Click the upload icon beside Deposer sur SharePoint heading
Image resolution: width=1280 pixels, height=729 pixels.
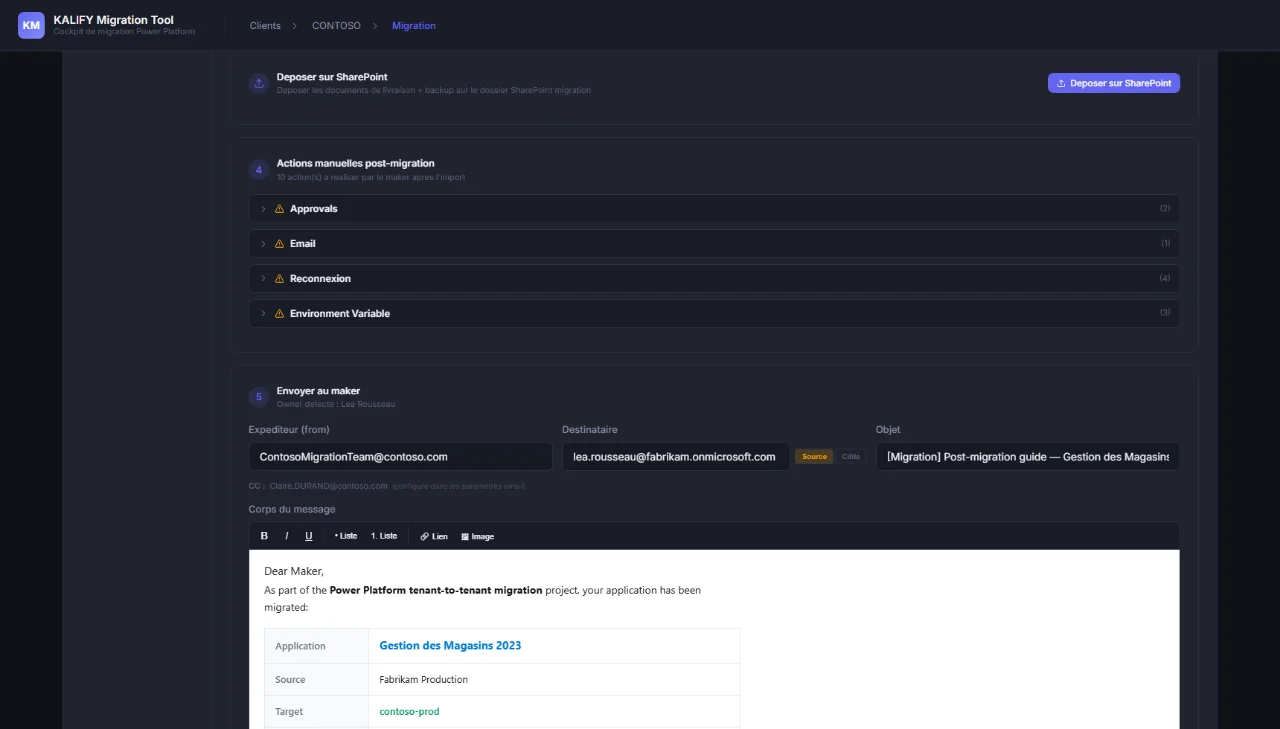(x=259, y=83)
